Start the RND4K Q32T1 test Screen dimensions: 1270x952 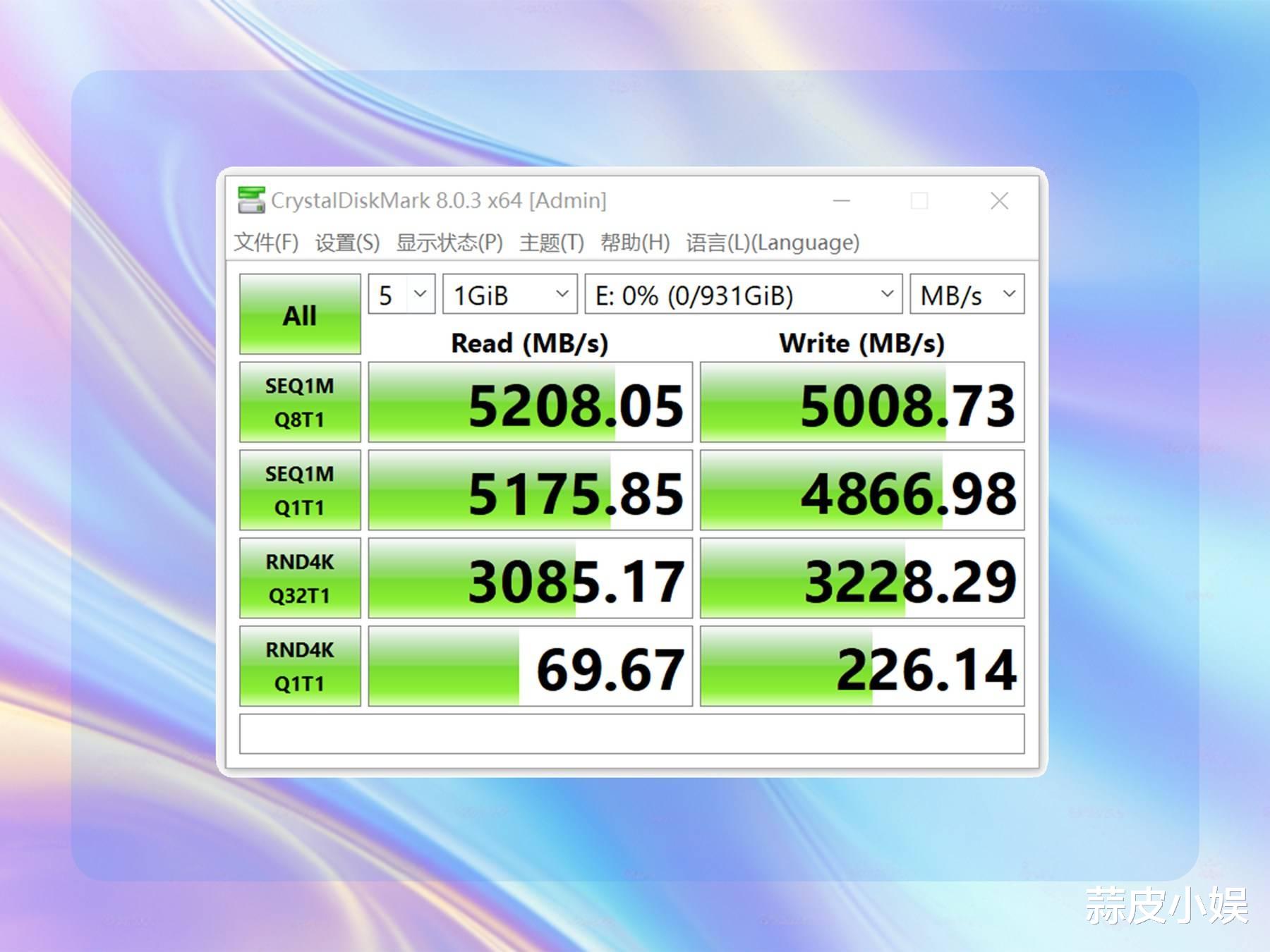[x=300, y=578]
